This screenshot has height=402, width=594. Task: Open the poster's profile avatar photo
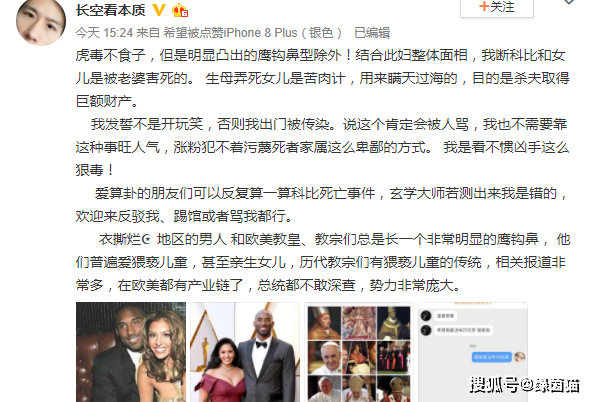(x=41, y=22)
